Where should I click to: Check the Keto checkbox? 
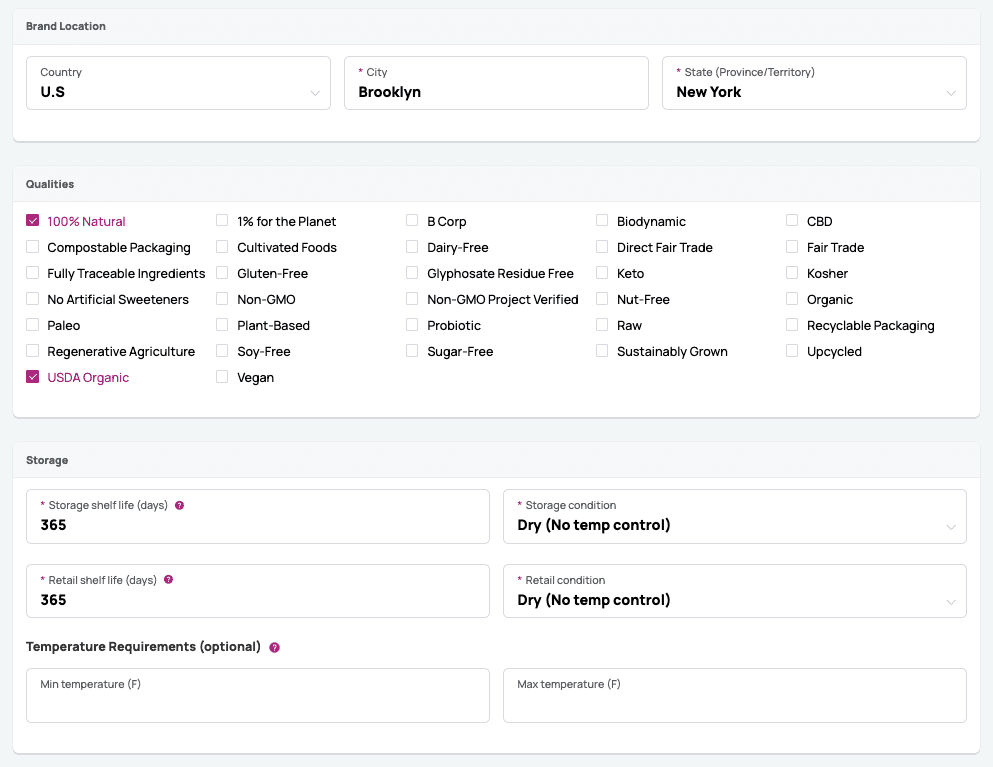602,272
